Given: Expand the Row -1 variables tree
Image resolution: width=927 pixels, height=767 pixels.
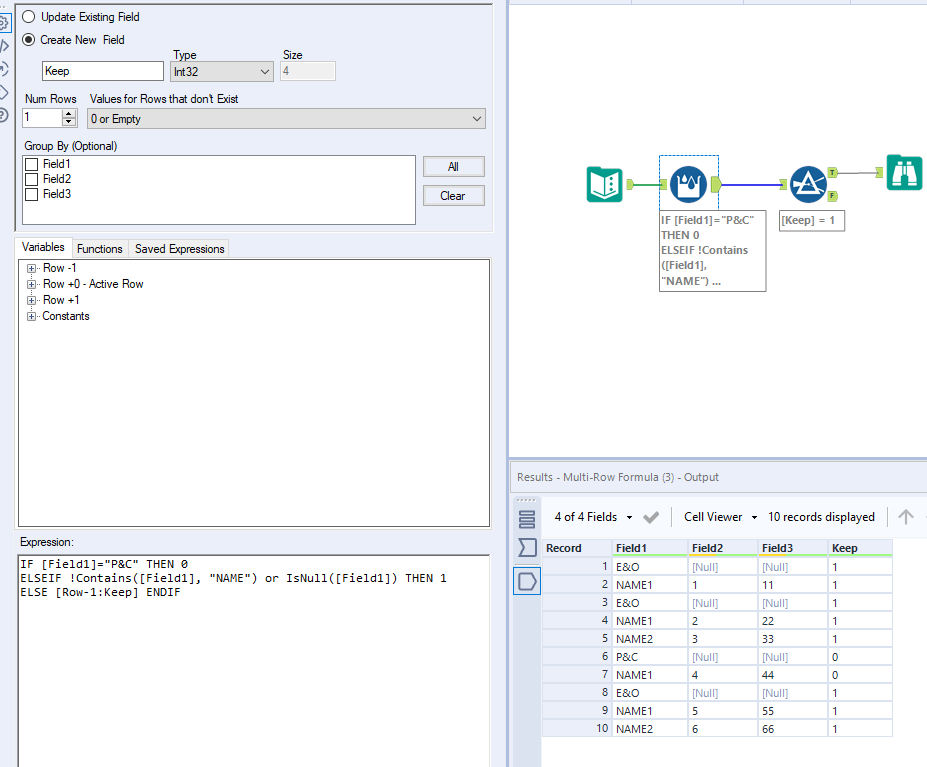Looking at the screenshot, I should pyautogui.click(x=29, y=267).
